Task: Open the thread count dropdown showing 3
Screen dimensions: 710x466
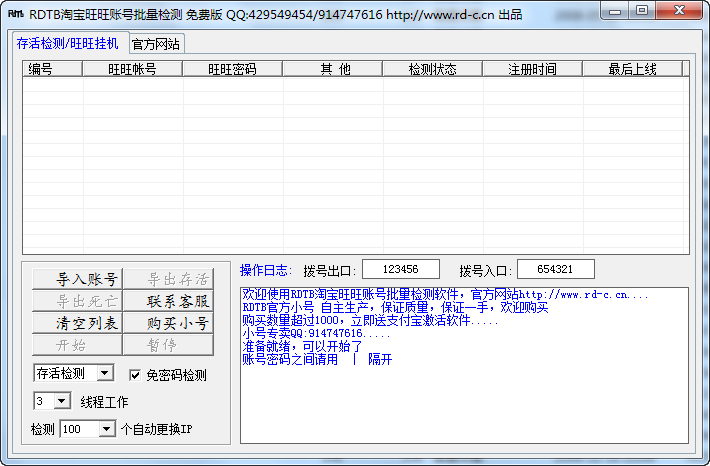Action: pyautogui.click(x=62, y=401)
